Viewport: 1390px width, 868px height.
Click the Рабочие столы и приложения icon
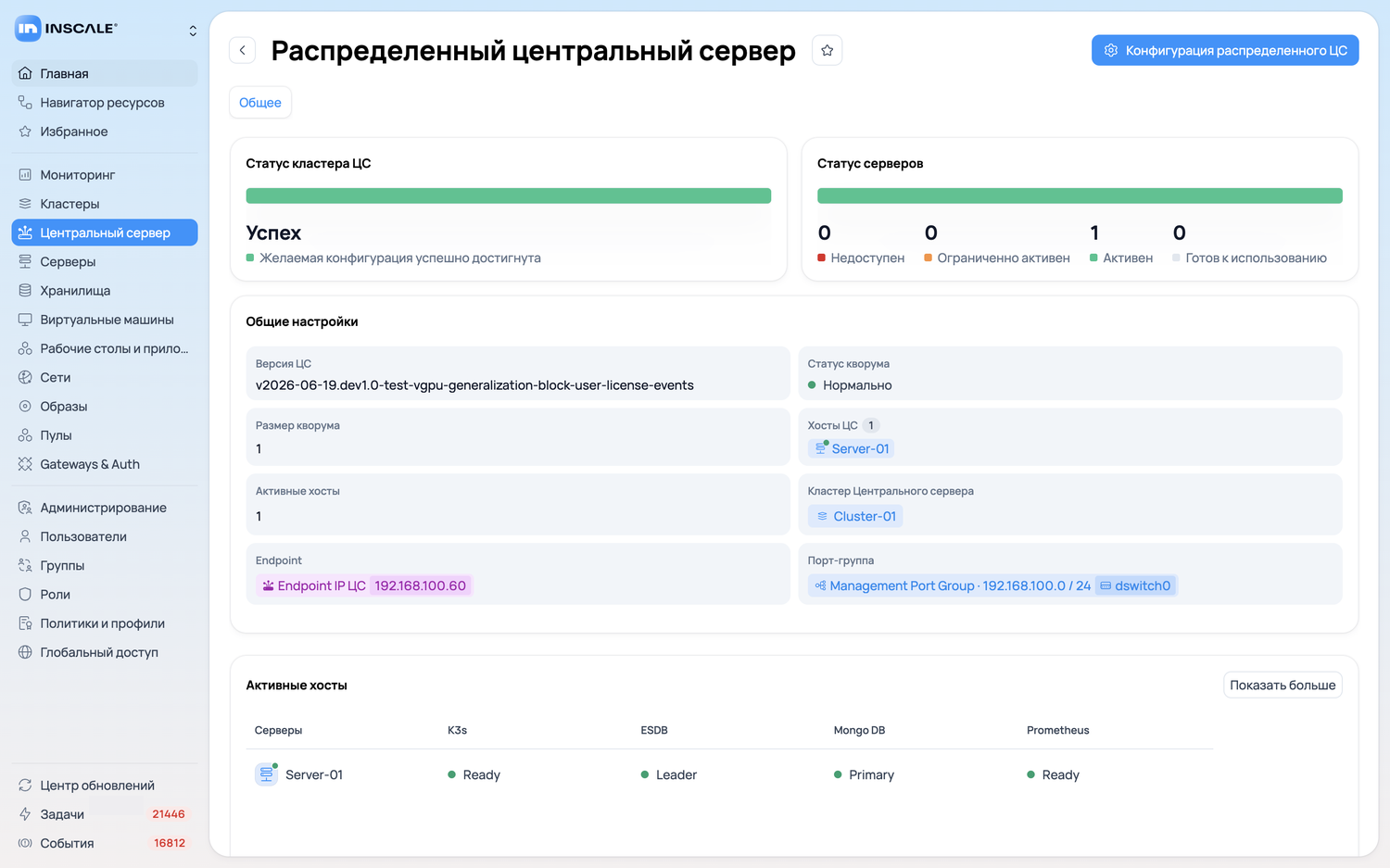[25, 348]
